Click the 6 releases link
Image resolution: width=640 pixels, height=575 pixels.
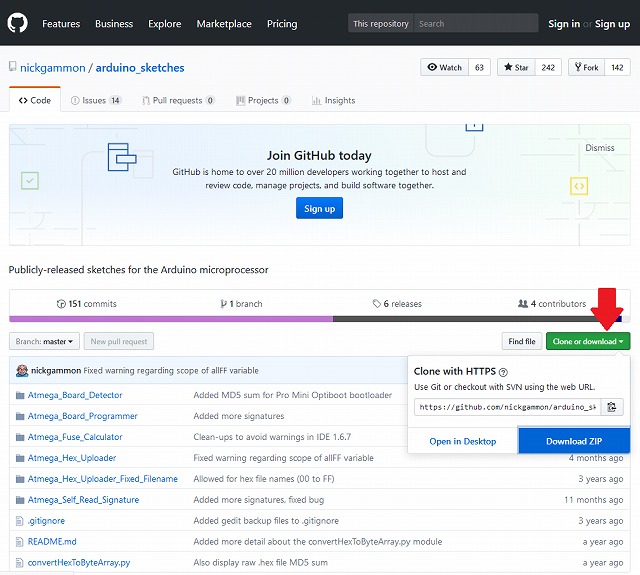397,304
